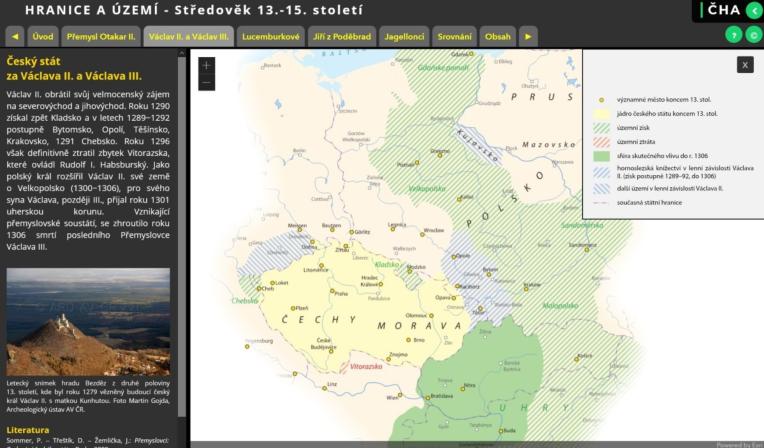
Task: Click the Literatura heading
Action: point(28,430)
